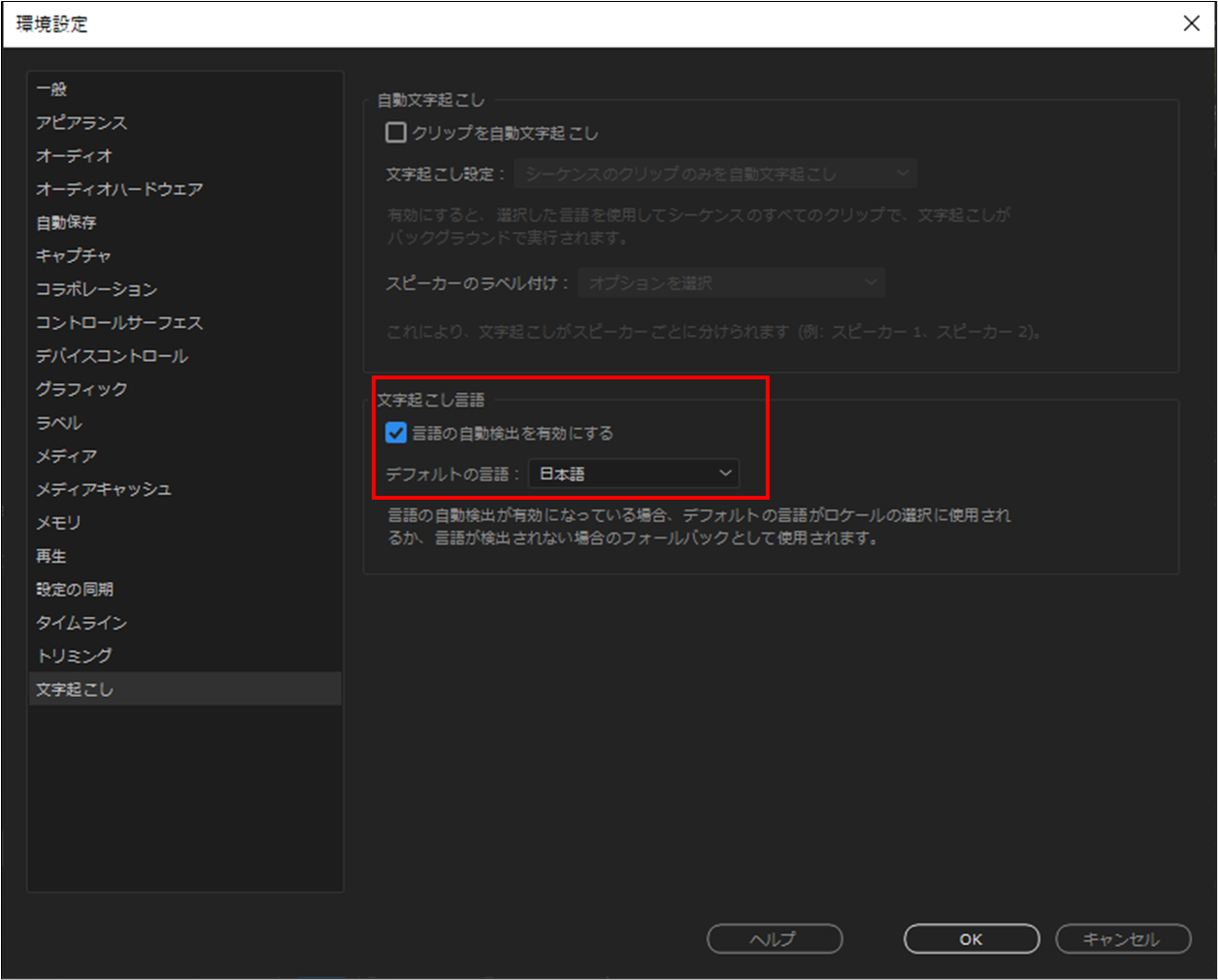Select オーディオ in the preferences sidebar
Screen dimensions: 1218x980
pyautogui.click(x=68, y=155)
